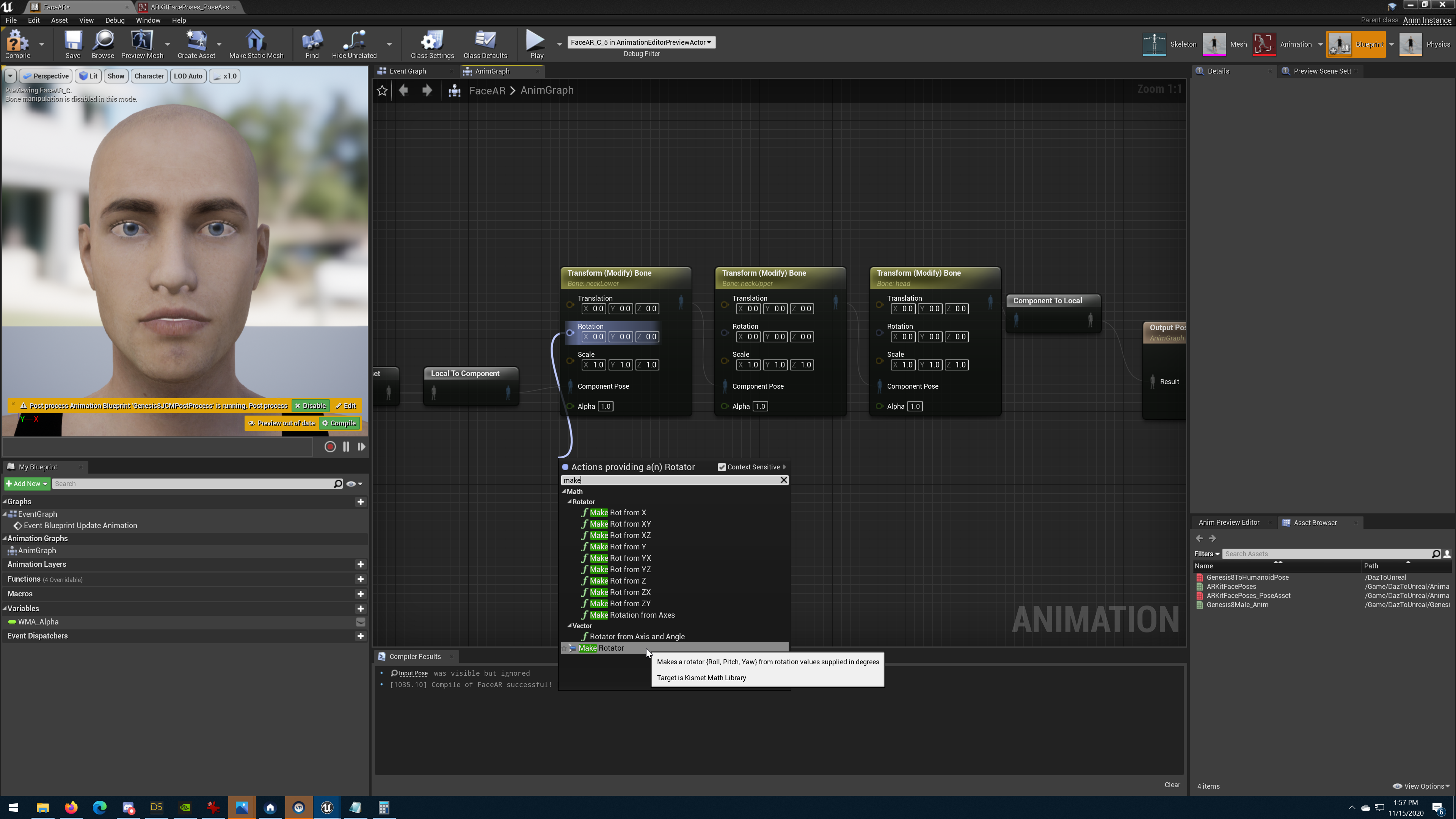Screen dimensions: 1456x819
Task: Select Make Rotator action
Action: click(675, 648)
